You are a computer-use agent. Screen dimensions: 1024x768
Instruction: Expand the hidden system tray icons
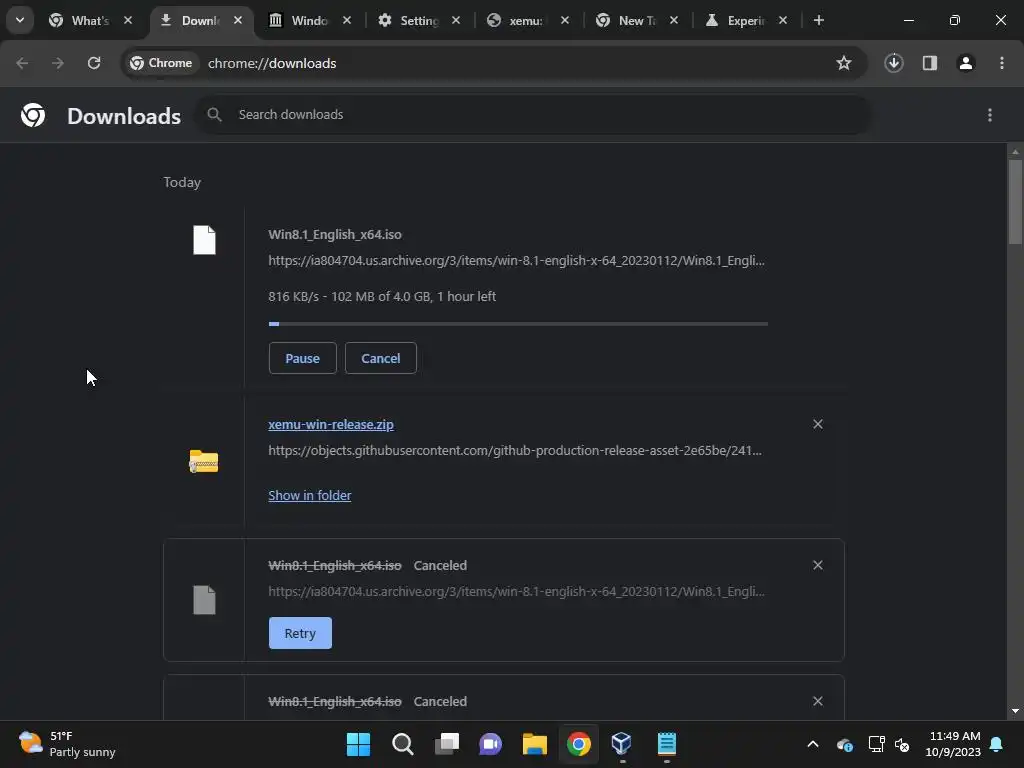(813, 744)
